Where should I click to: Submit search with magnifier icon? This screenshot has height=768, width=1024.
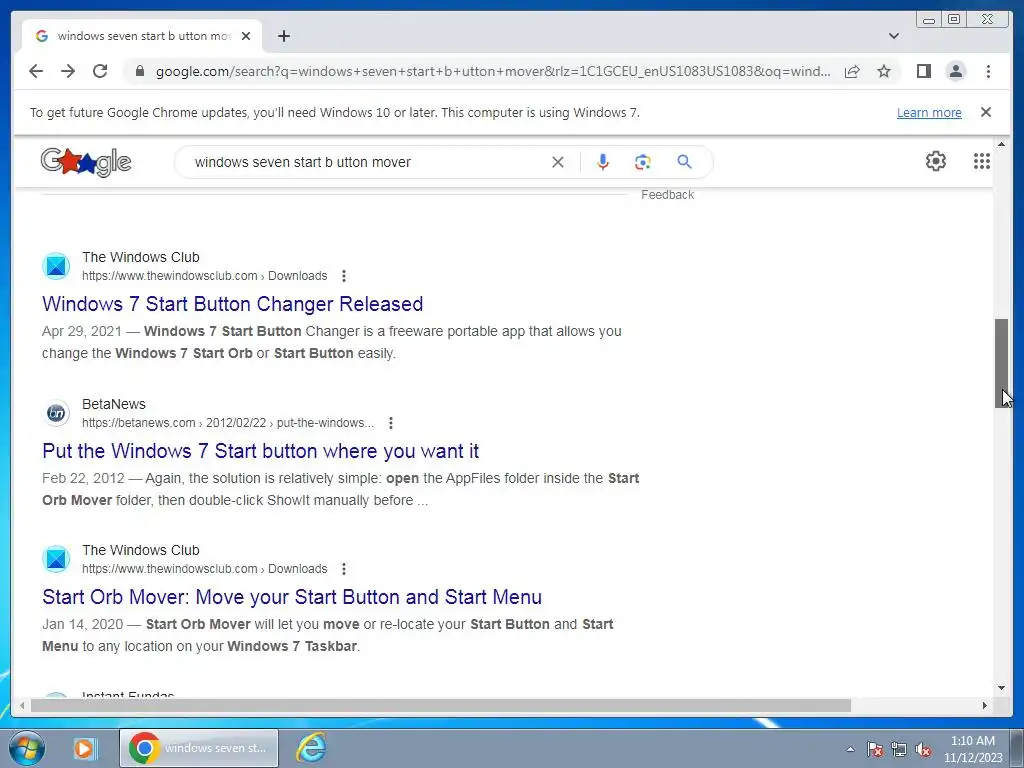tap(684, 162)
